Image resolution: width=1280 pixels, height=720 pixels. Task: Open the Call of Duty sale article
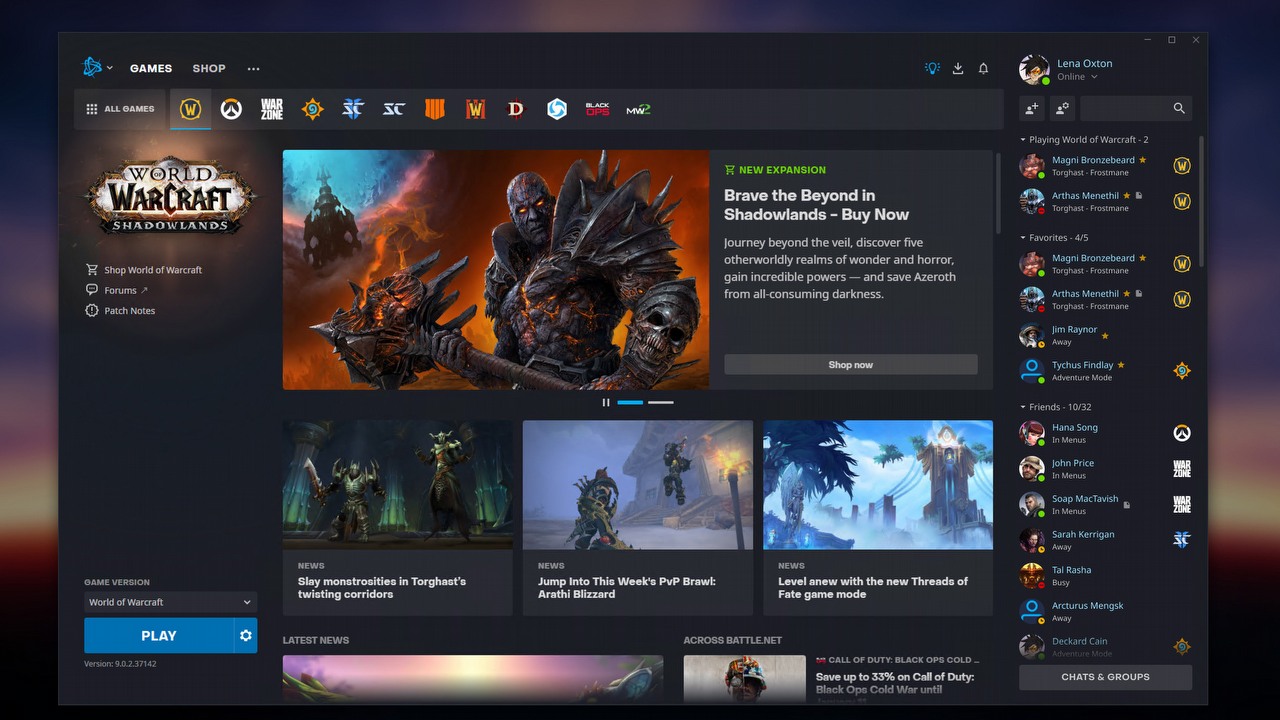838,679
